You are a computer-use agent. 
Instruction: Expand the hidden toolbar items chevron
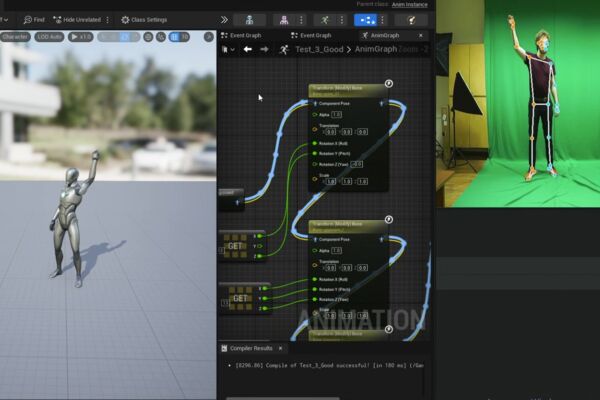[x=224, y=20]
